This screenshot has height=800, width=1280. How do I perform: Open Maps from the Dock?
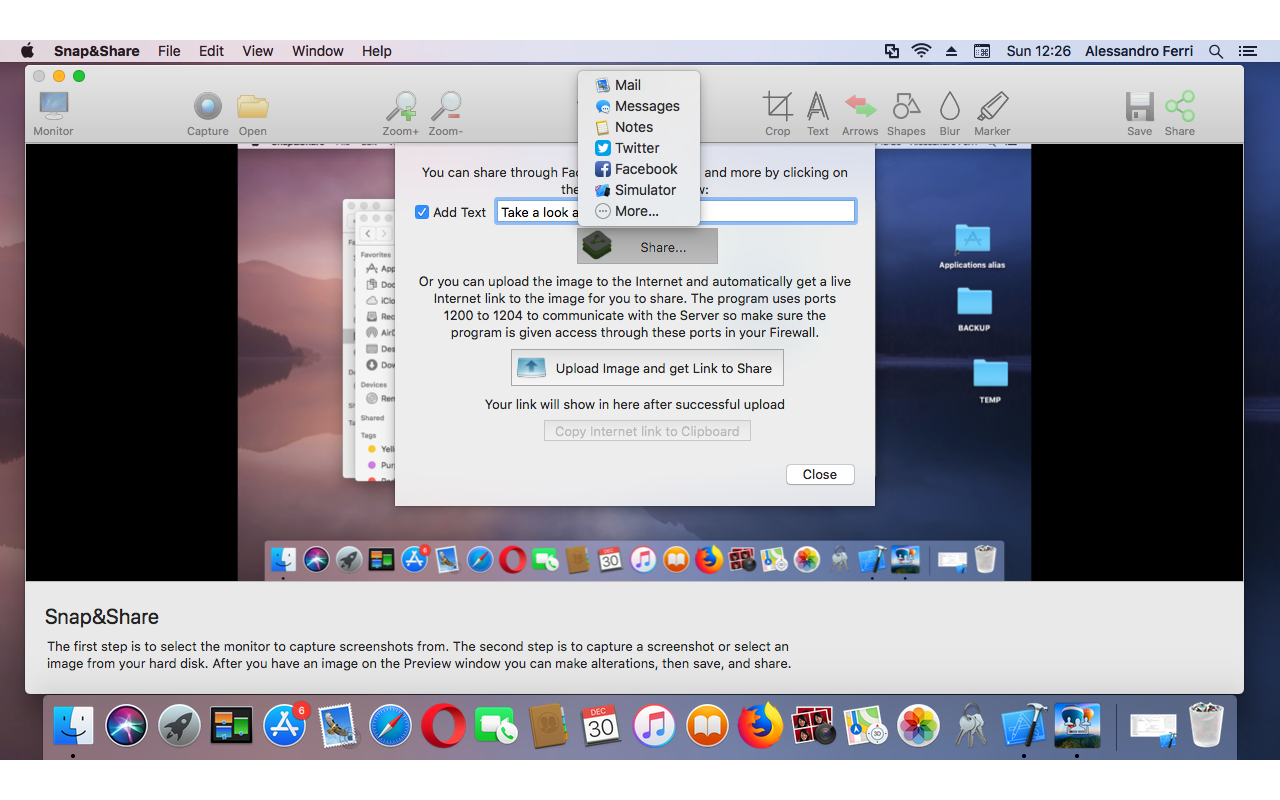point(865,726)
